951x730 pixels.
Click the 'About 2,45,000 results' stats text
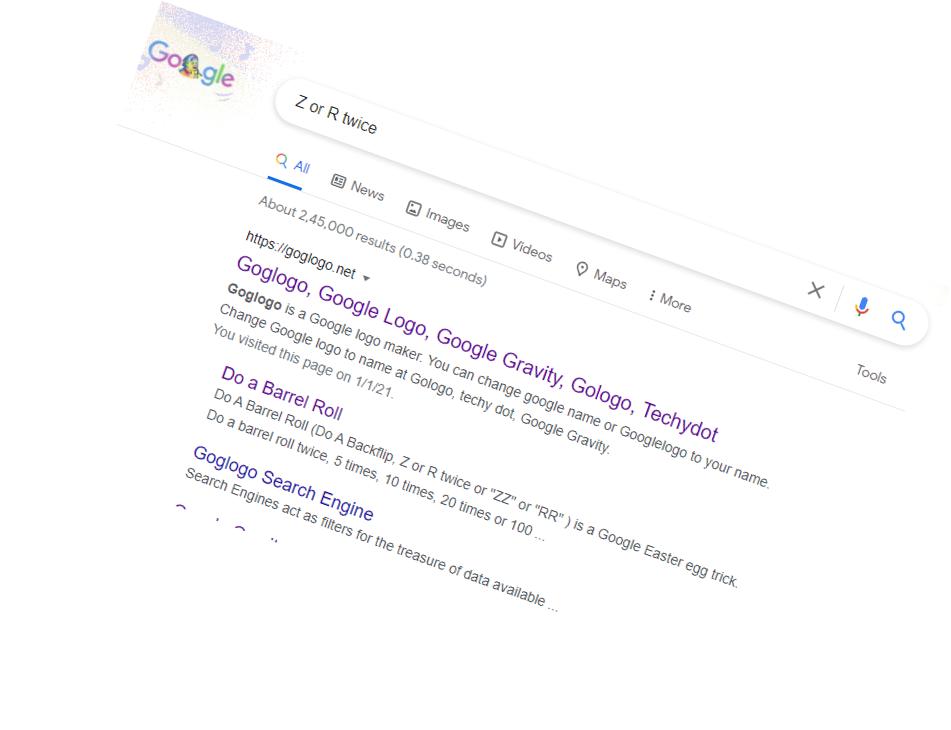coord(372,241)
